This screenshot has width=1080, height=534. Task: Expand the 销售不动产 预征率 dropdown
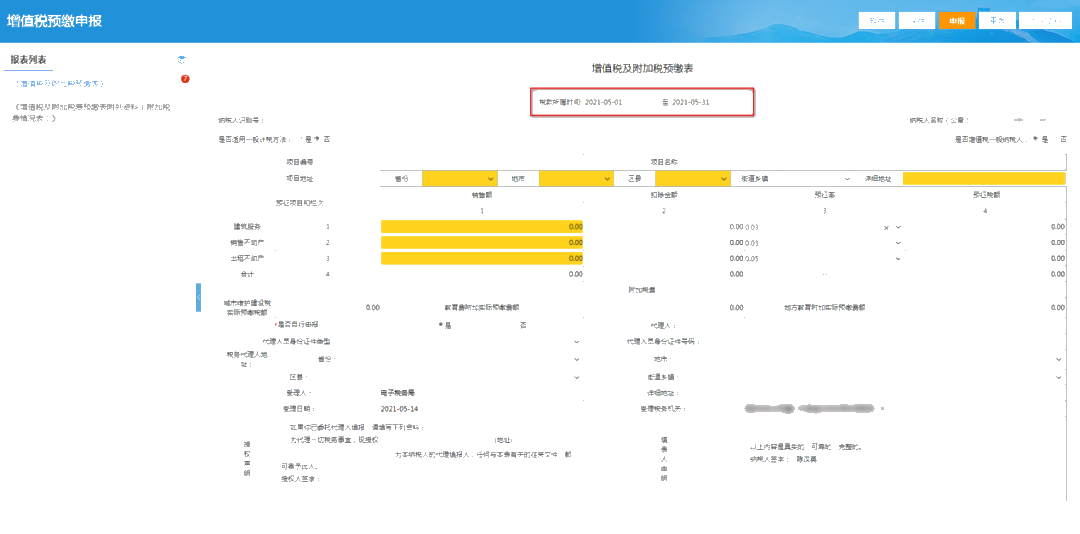(x=898, y=243)
